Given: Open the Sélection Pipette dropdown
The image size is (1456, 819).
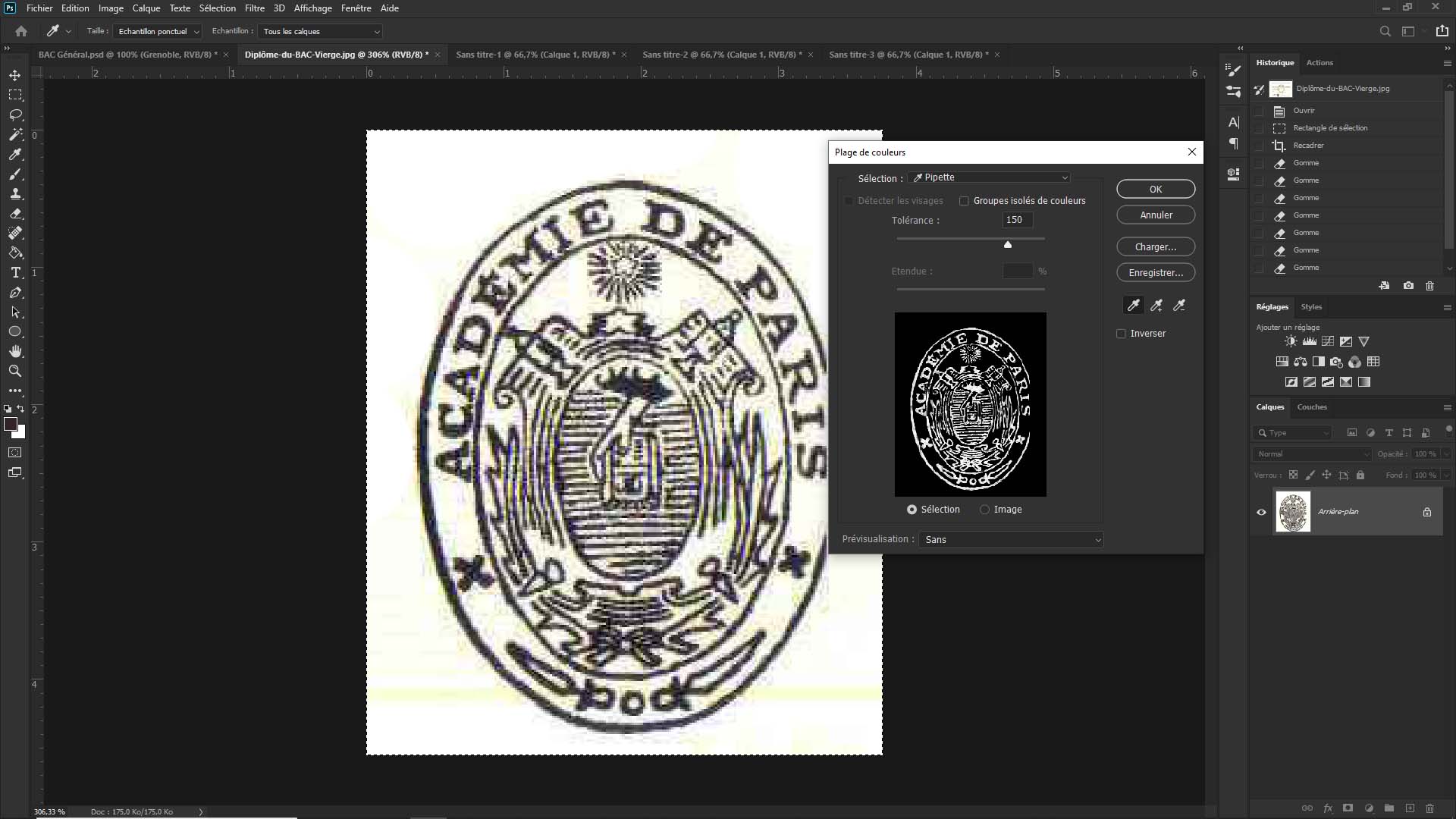Looking at the screenshot, I should click(989, 177).
